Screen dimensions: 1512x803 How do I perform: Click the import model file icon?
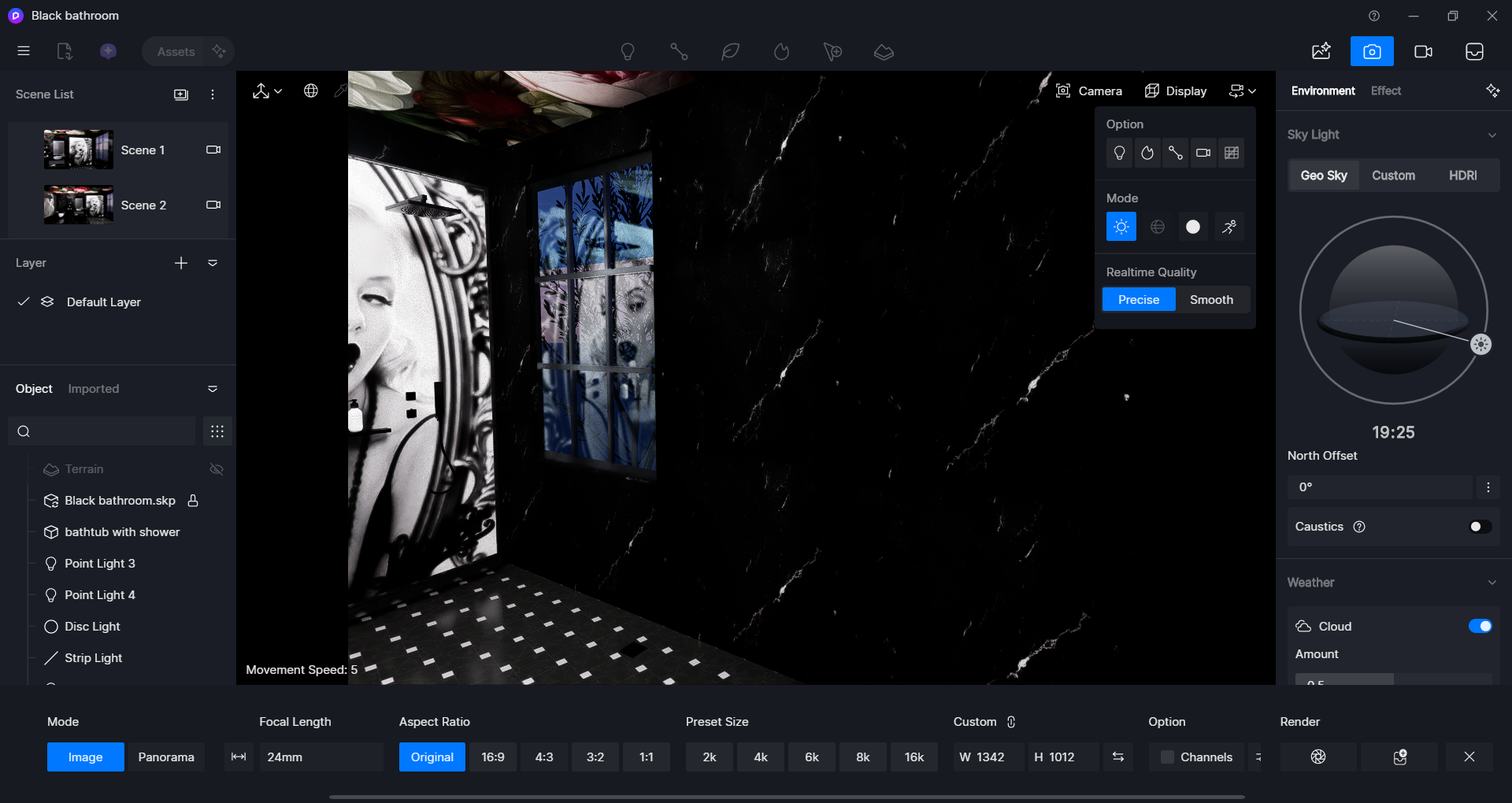coord(65,51)
